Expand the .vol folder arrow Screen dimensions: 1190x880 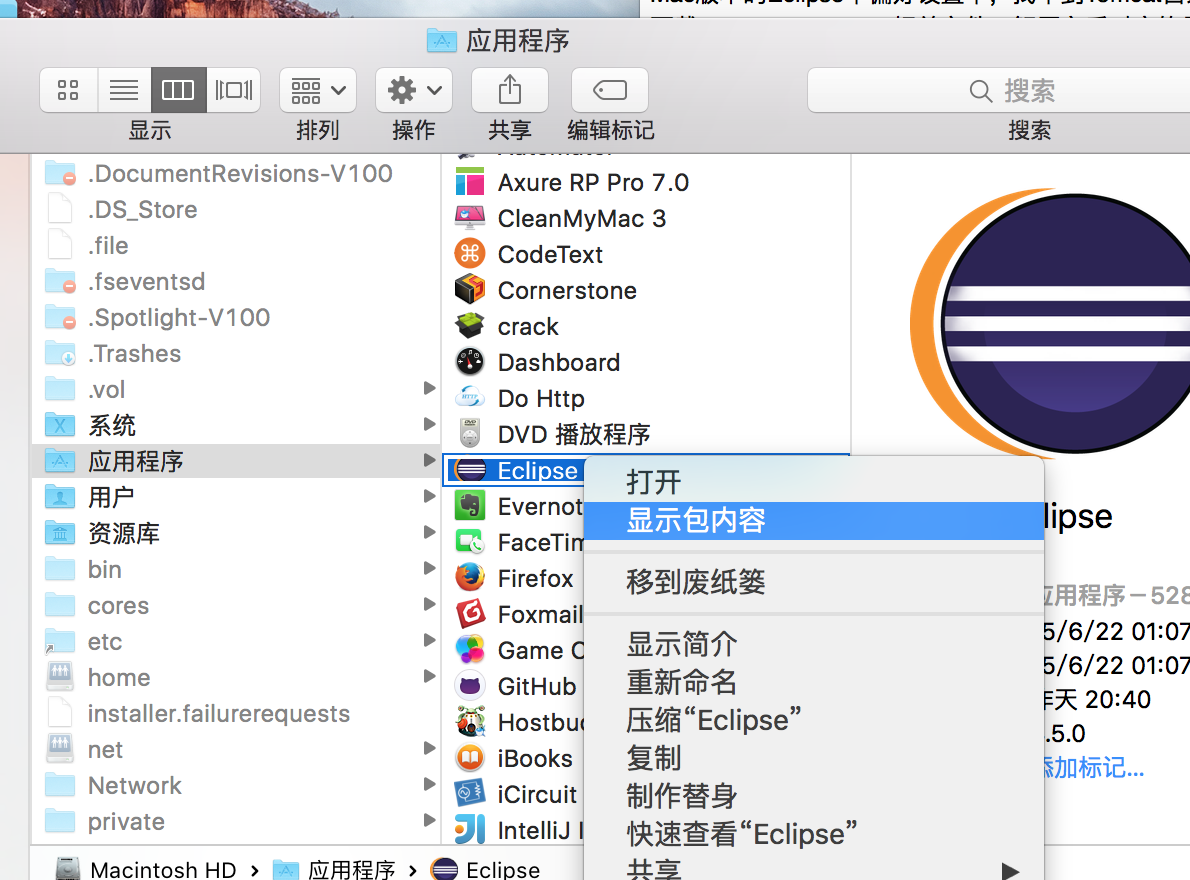tap(429, 388)
